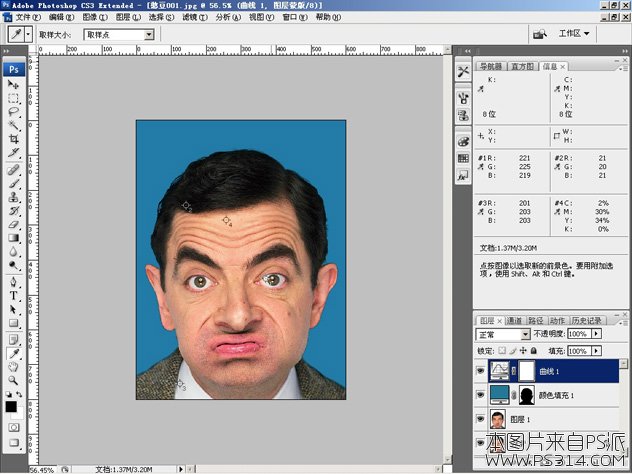Select the Magic Wand tool

tap(13, 125)
